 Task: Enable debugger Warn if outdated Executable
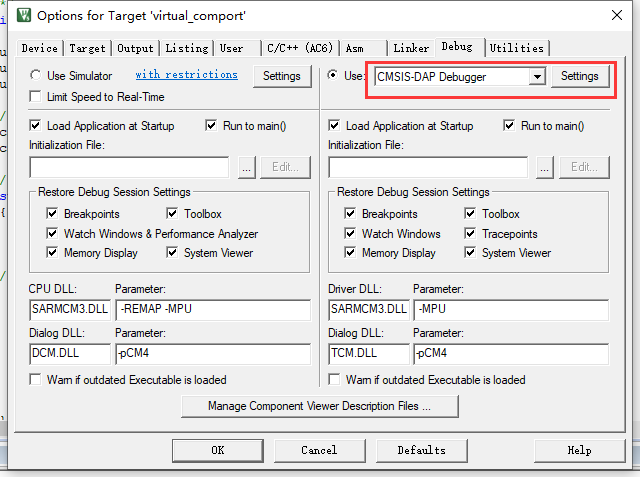pyautogui.click(x=334, y=379)
